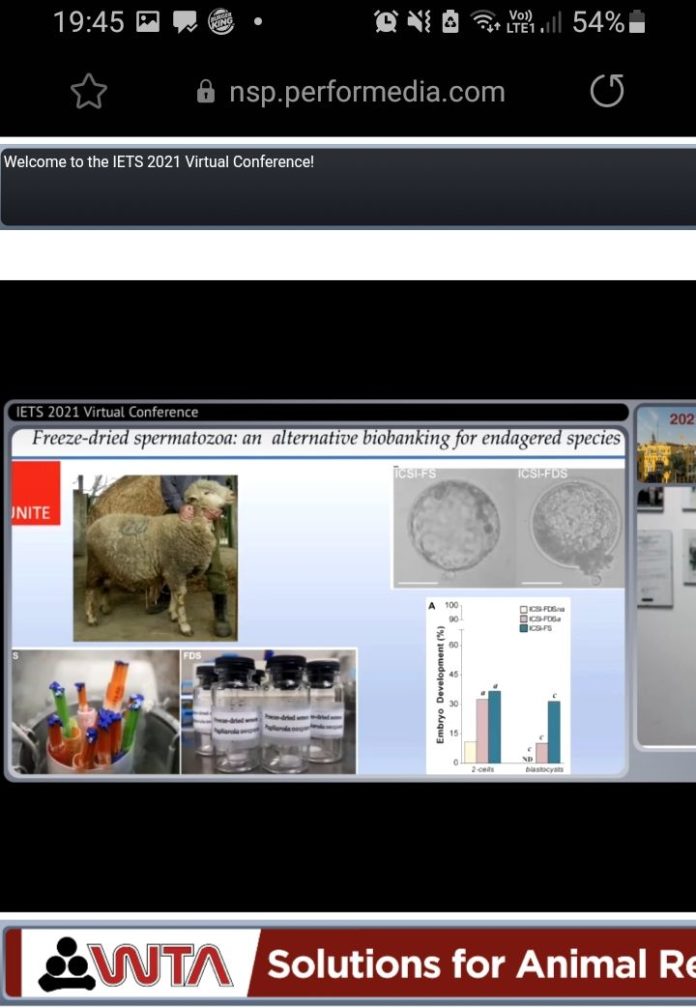
Task: Click the colored semen straws photo
Action: [x=95, y=711]
